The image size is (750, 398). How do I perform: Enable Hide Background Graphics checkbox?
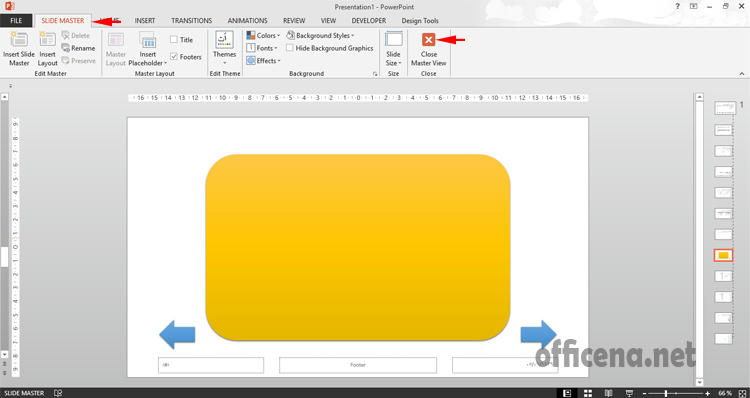tap(289, 48)
